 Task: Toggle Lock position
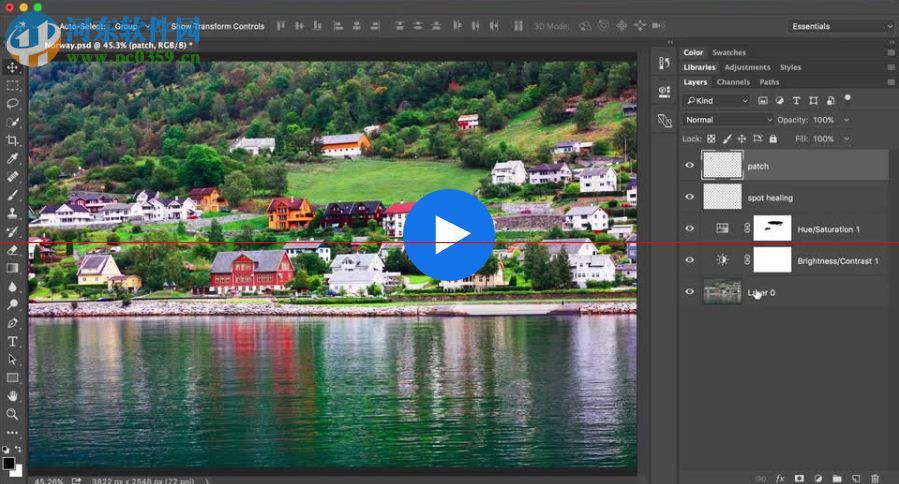coord(742,139)
